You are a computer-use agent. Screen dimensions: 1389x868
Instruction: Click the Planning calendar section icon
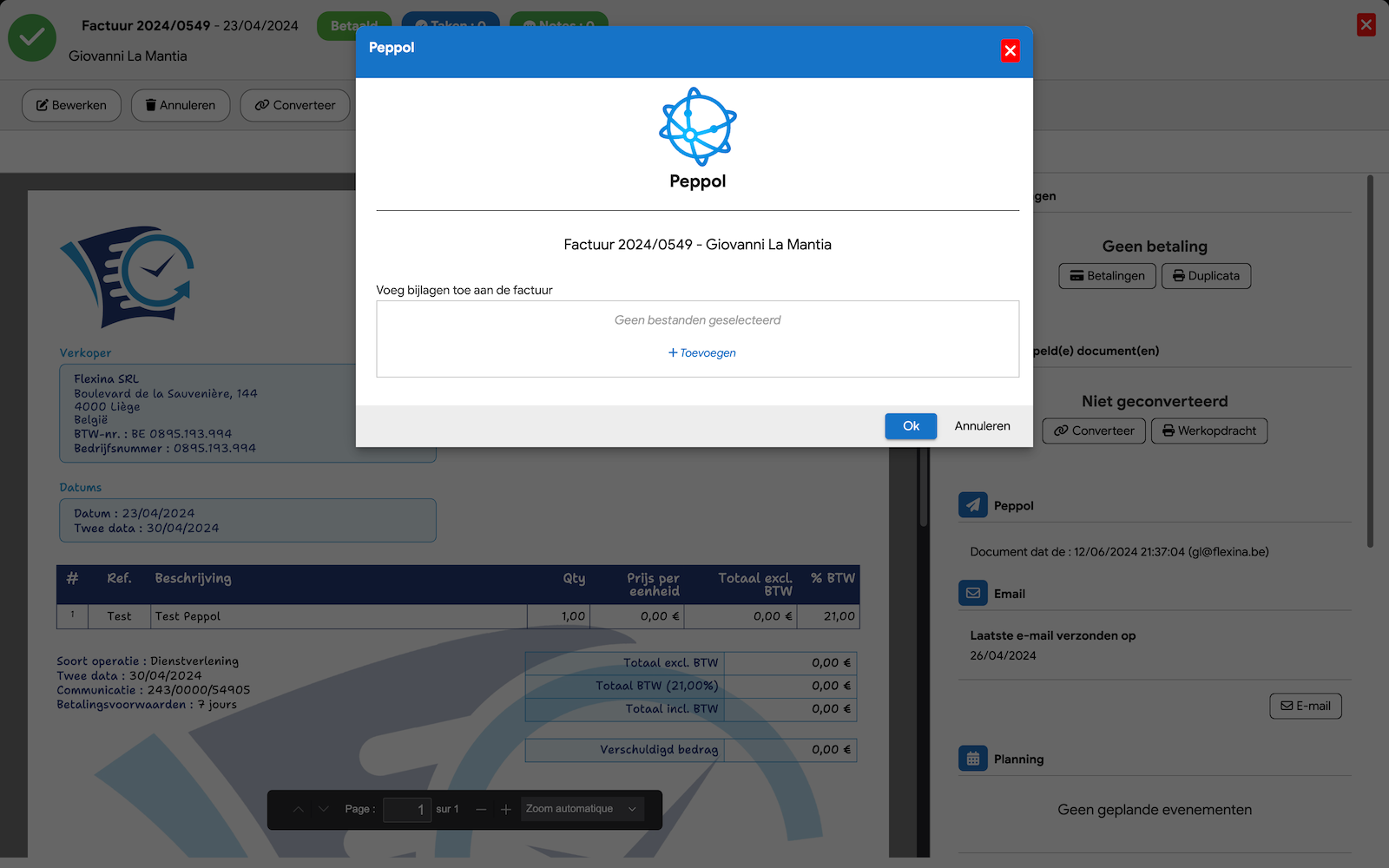click(973, 758)
